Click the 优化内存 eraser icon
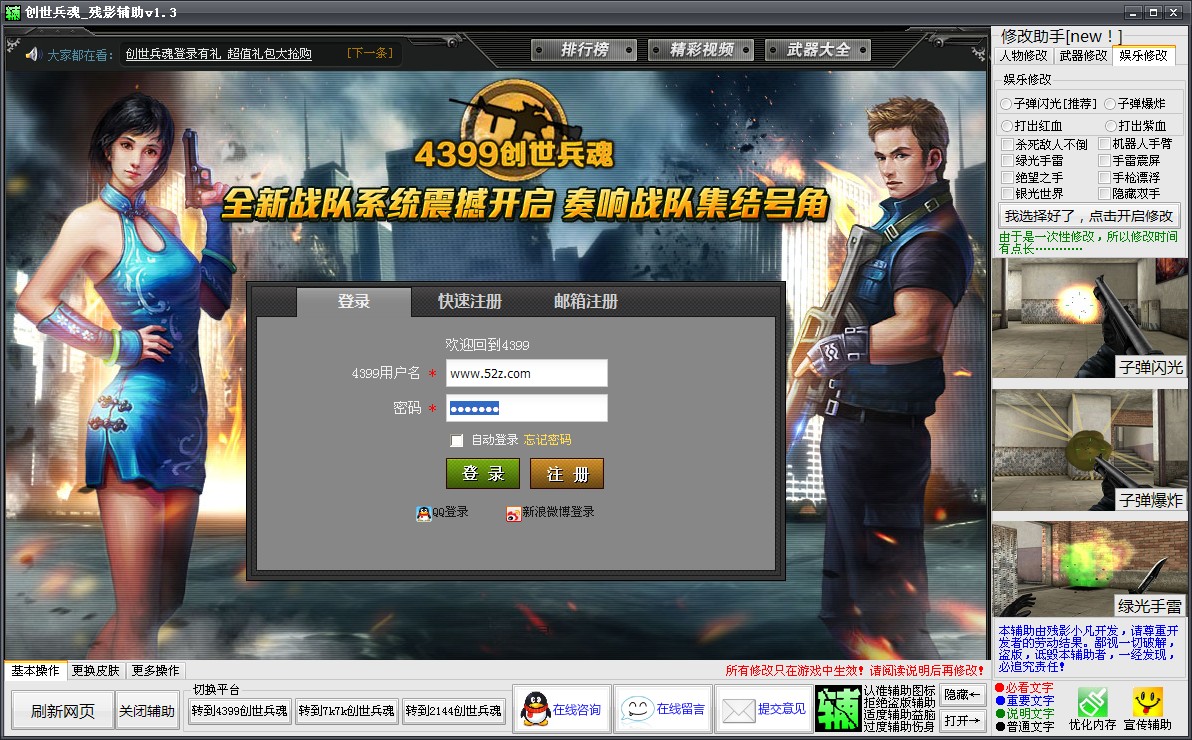The image size is (1192, 740). tap(1092, 701)
